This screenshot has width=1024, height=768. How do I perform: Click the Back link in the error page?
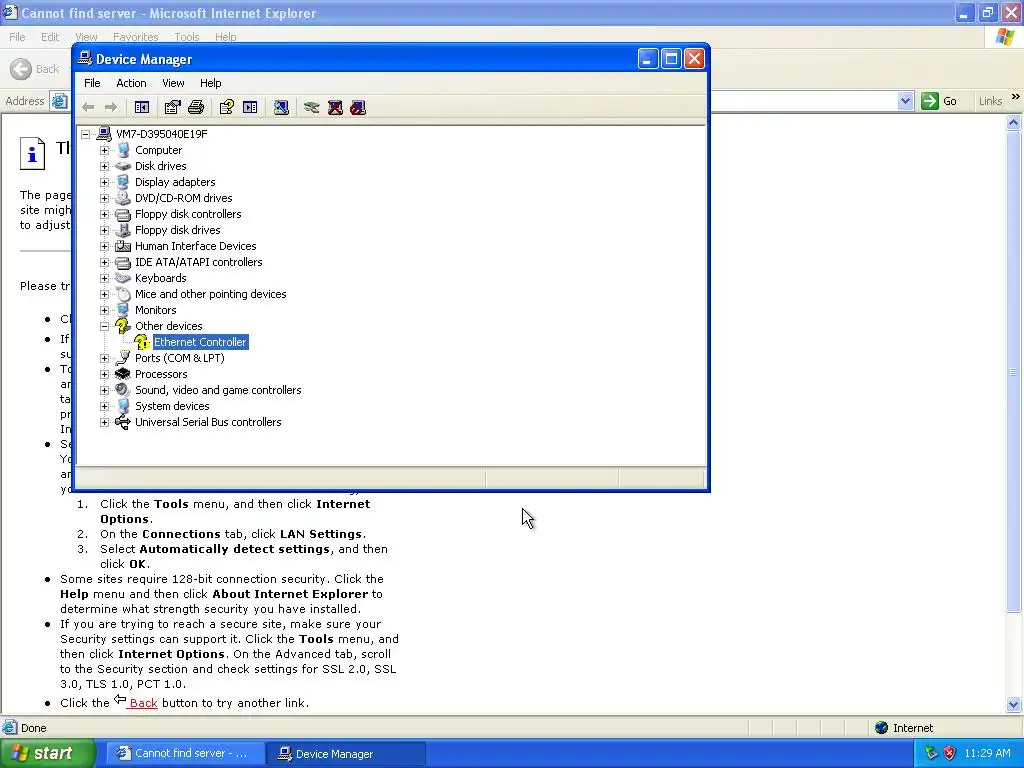[x=143, y=703]
